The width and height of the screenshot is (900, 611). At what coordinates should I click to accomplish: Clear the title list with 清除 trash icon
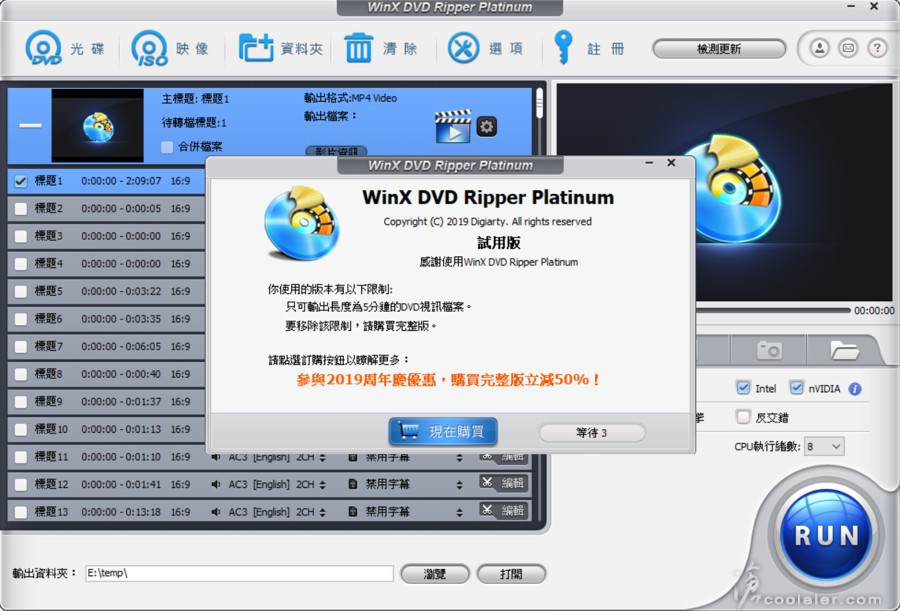pos(381,48)
